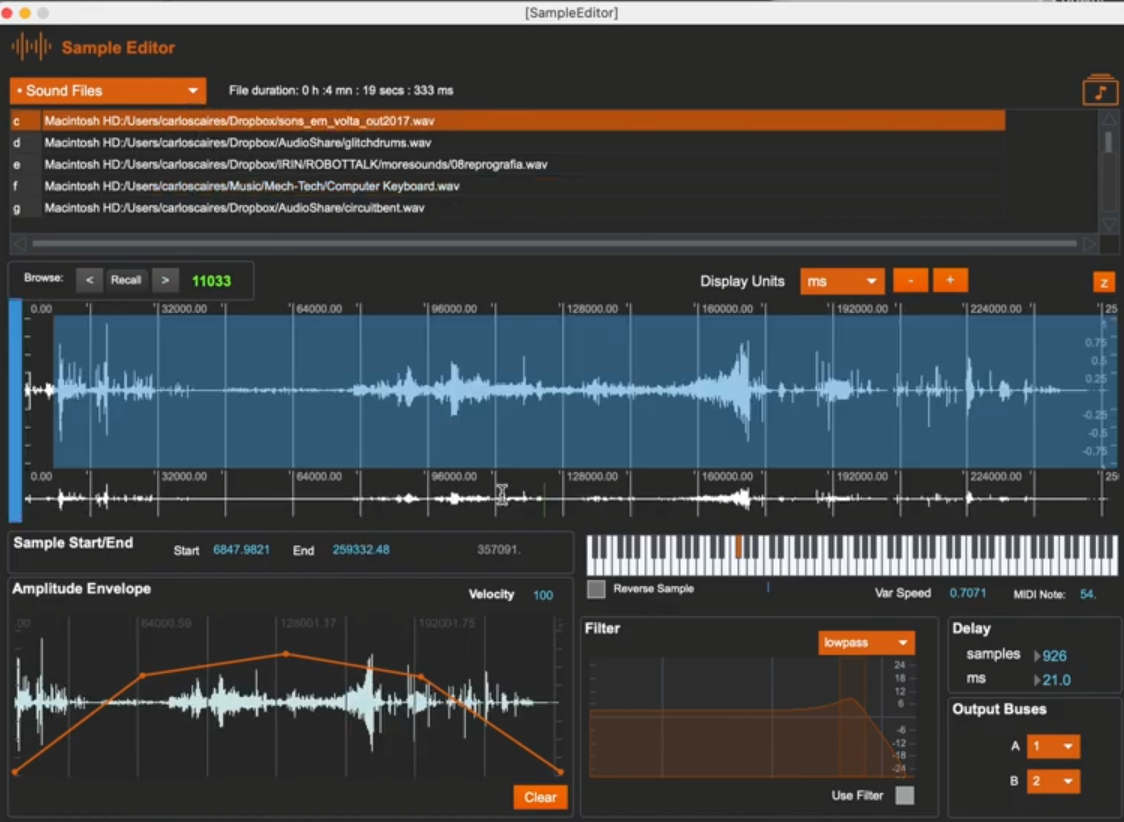Image resolution: width=1124 pixels, height=822 pixels.
Task: Click the horizontal file list scrollbar
Action: [x=550, y=243]
